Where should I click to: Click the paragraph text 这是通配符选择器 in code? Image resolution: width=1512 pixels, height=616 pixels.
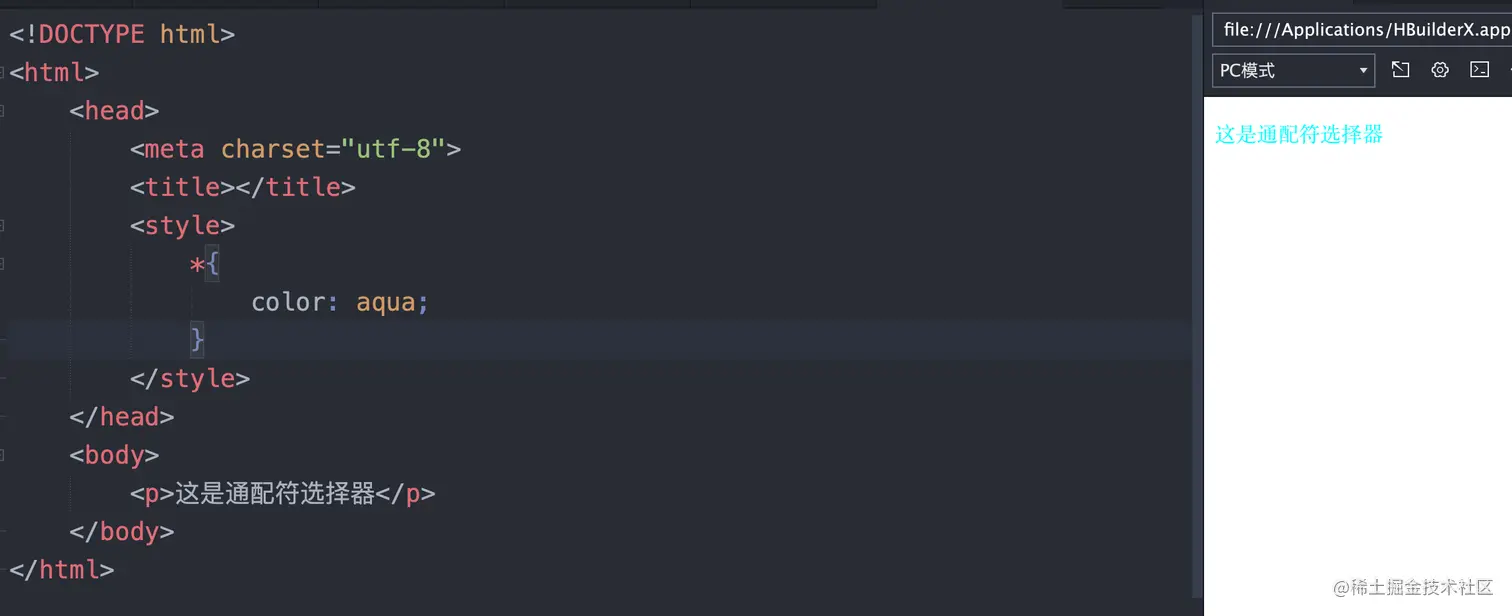click(x=275, y=493)
